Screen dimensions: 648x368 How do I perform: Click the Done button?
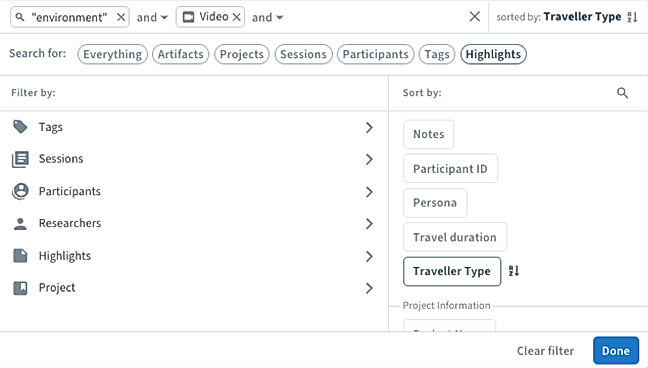pyautogui.click(x=616, y=351)
